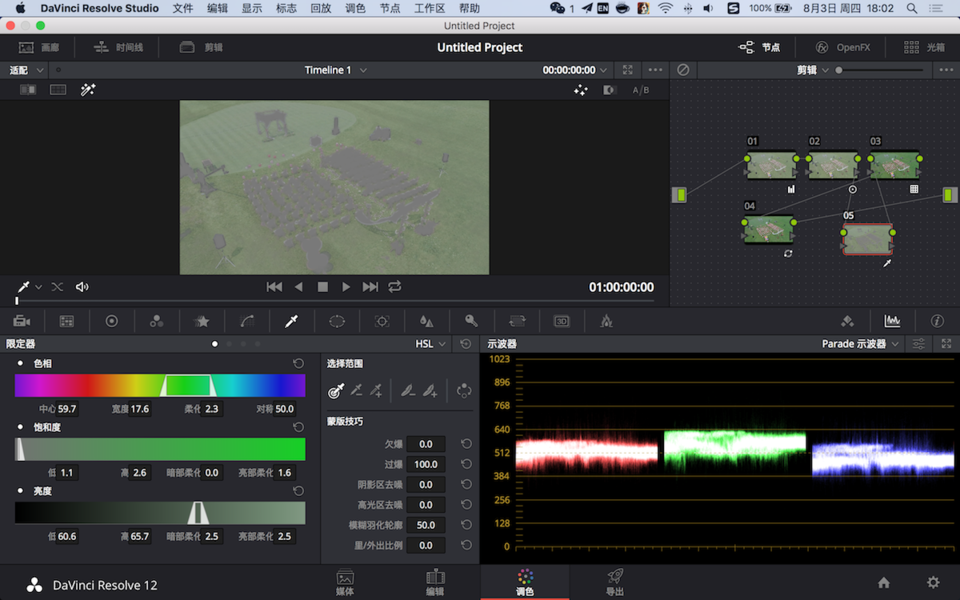The width and height of the screenshot is (960, 600).
Task: Open the Curves palette icon
Action: pyautogui.click(x=247, y=321)
